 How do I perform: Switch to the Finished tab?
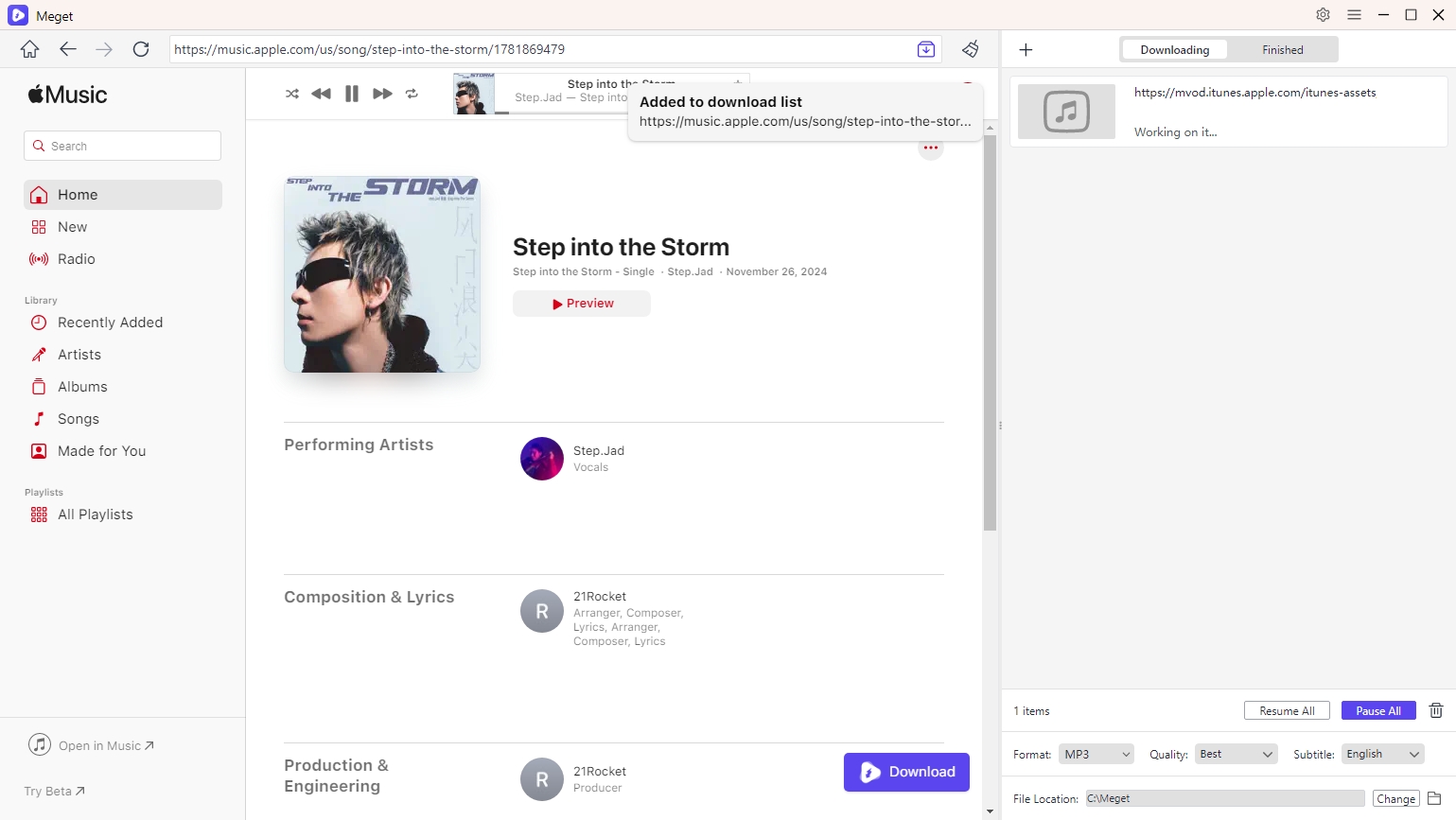click(x=1282, y=50)
